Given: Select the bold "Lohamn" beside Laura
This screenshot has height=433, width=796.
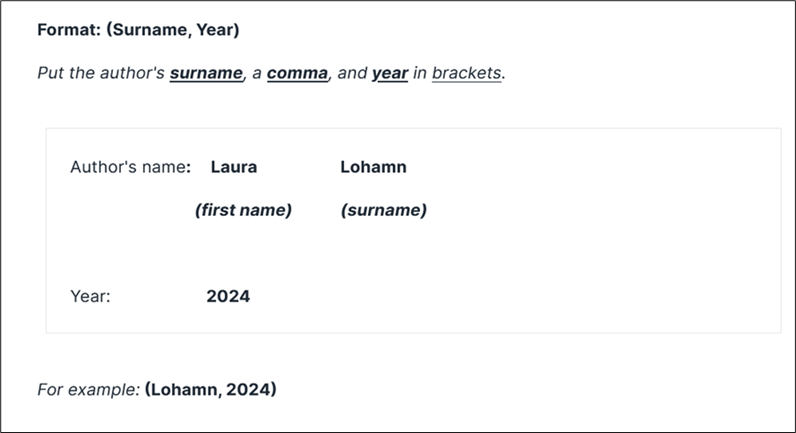Looking at the screenshot, I should pos(373,167).
